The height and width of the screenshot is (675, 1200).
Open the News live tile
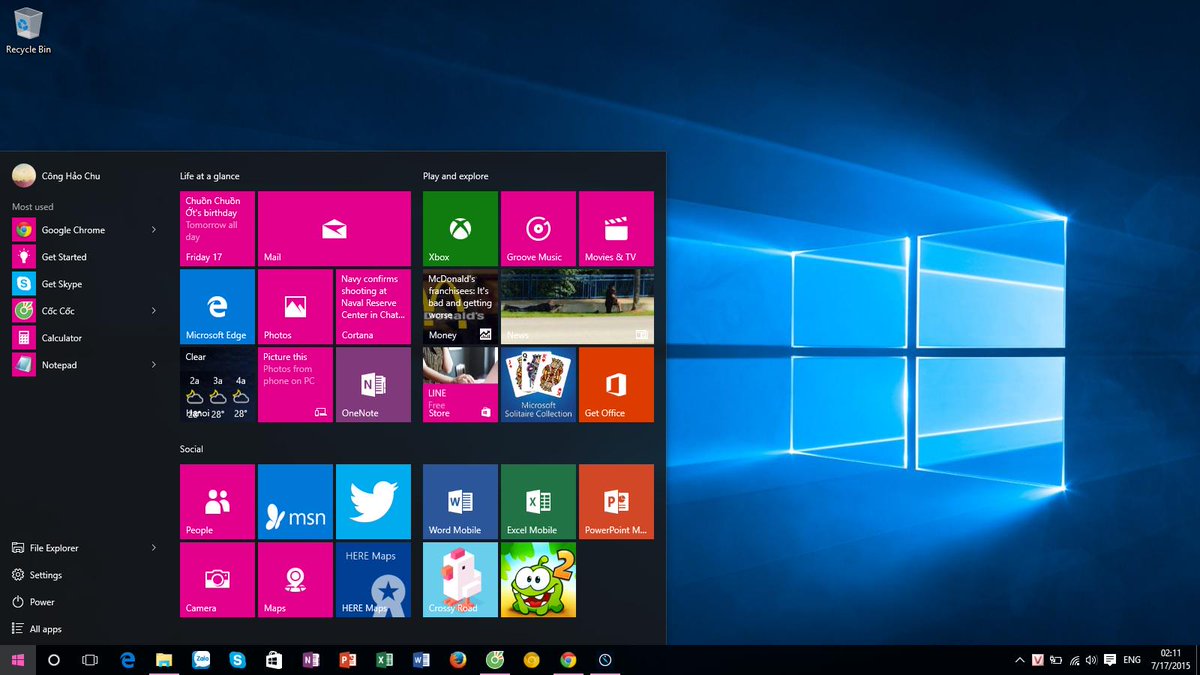[577, 306]
